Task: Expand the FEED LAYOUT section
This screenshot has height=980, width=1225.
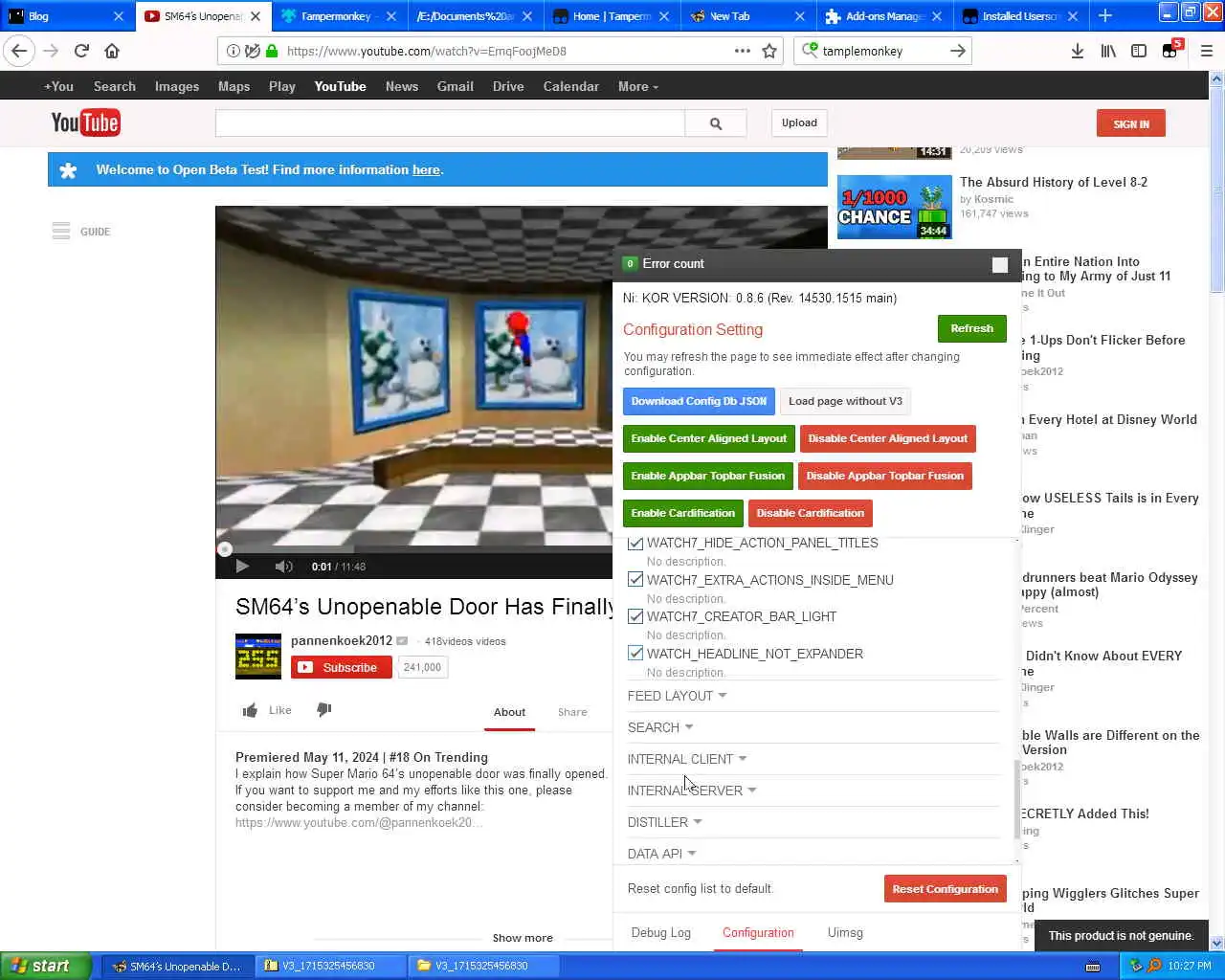Action: [677, 696]
